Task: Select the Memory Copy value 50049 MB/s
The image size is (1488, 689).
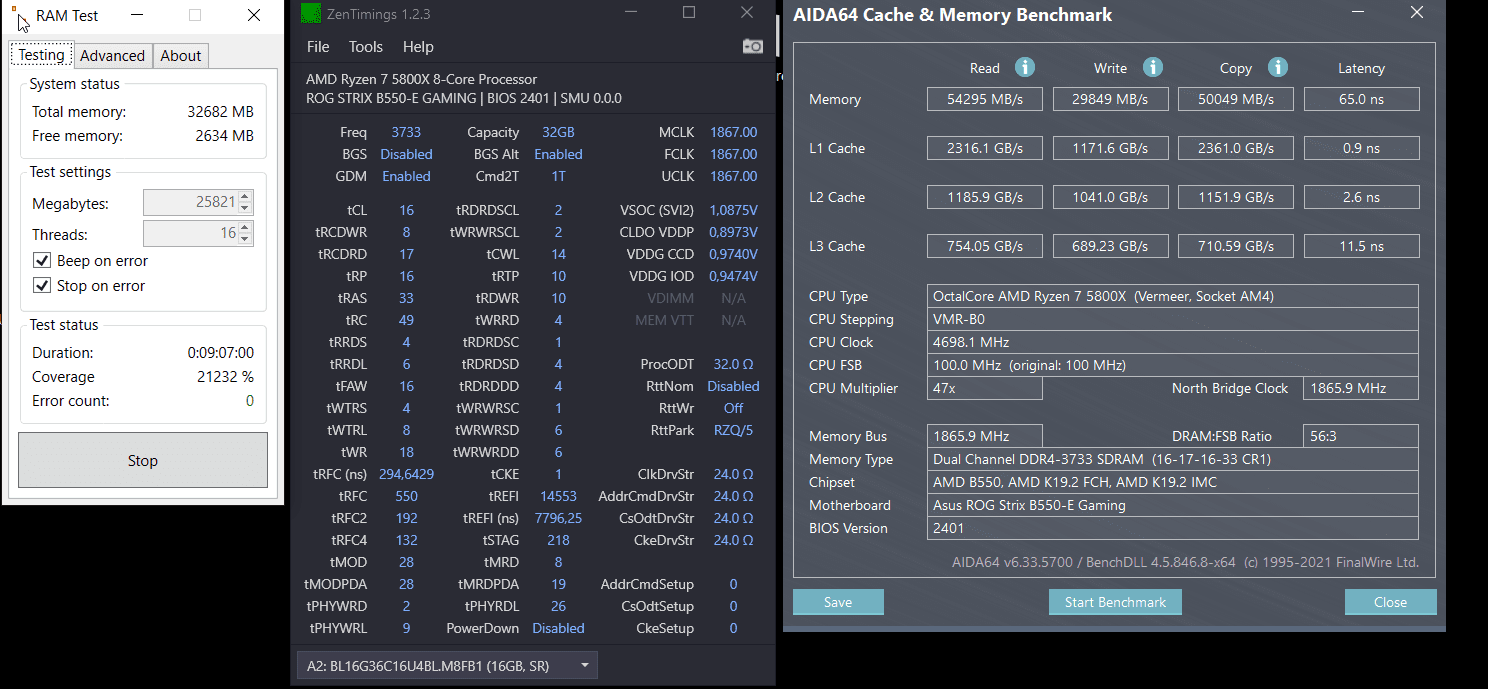Action: pyautogui.click(x=1236, y=99)
